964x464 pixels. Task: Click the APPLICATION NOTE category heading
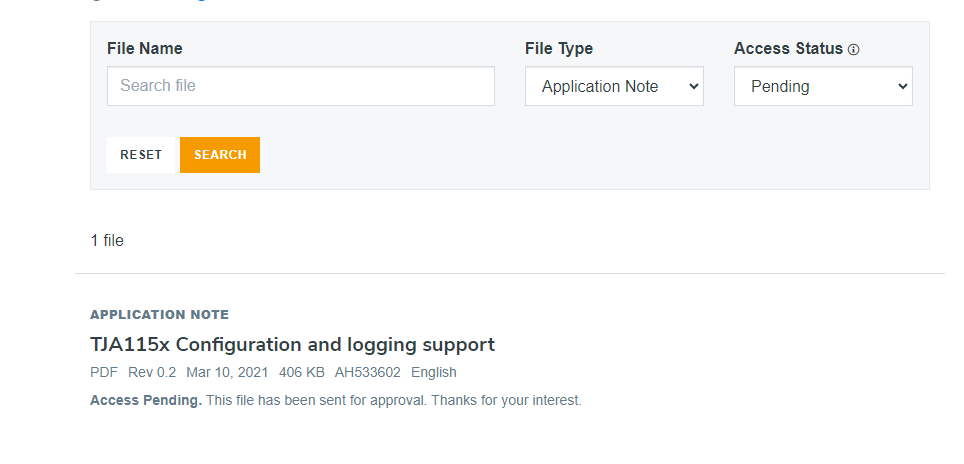pos(159,315)
